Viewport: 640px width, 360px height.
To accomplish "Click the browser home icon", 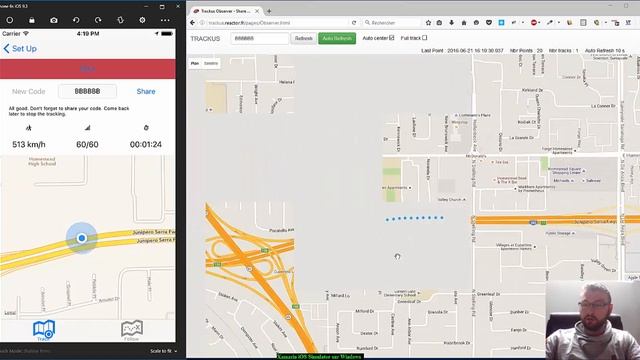I will [x=464, y=23].
